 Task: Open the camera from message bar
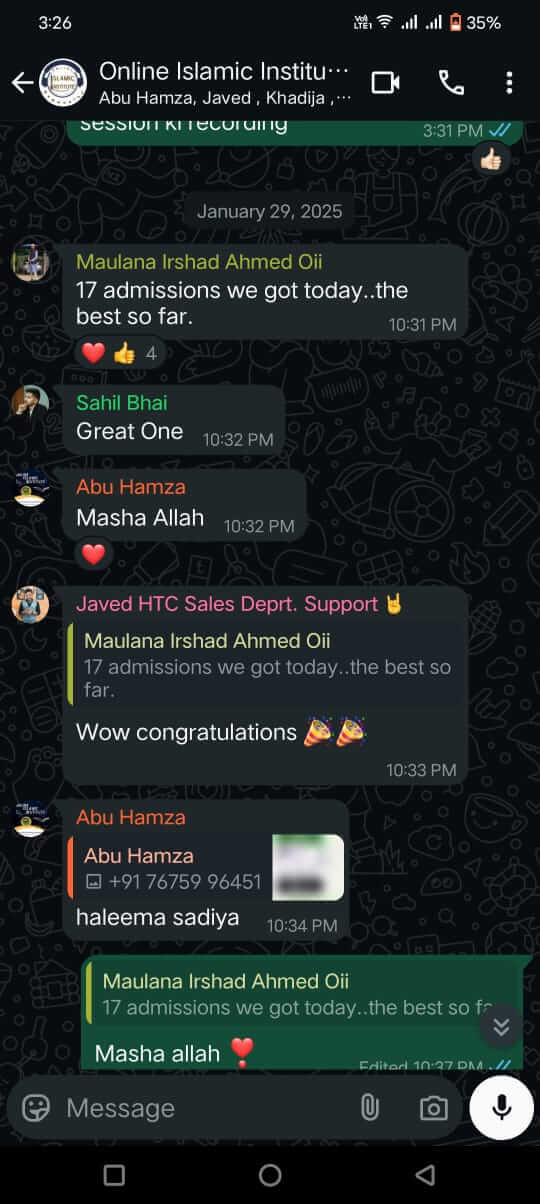point(433,1107)
